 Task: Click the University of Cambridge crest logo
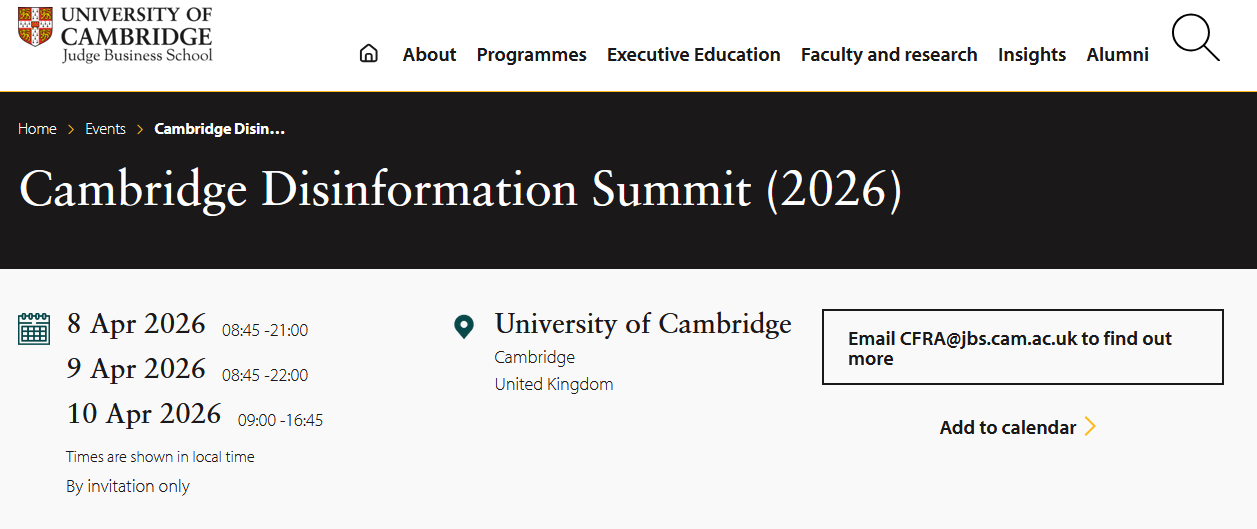[x=35, y=27]
